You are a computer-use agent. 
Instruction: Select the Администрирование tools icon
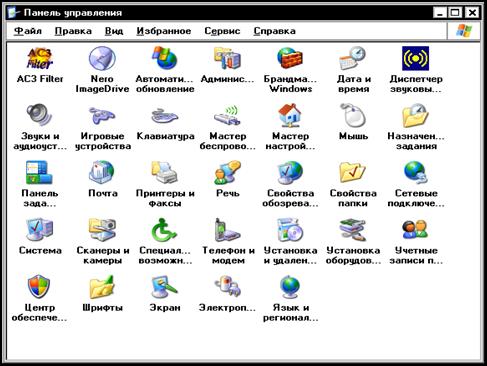click(x=227, y=58)
